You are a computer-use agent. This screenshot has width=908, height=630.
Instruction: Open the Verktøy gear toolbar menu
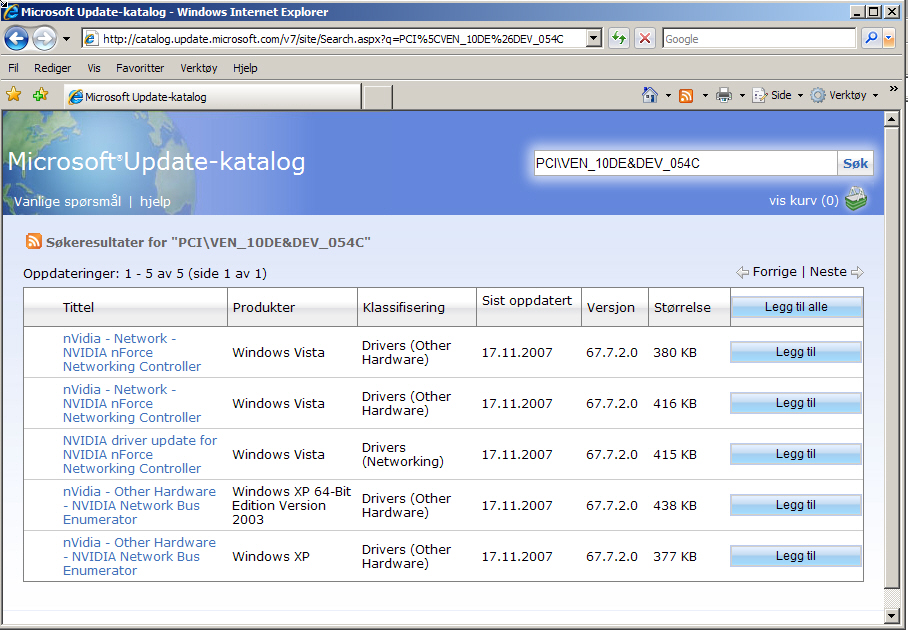pos(844,95)
